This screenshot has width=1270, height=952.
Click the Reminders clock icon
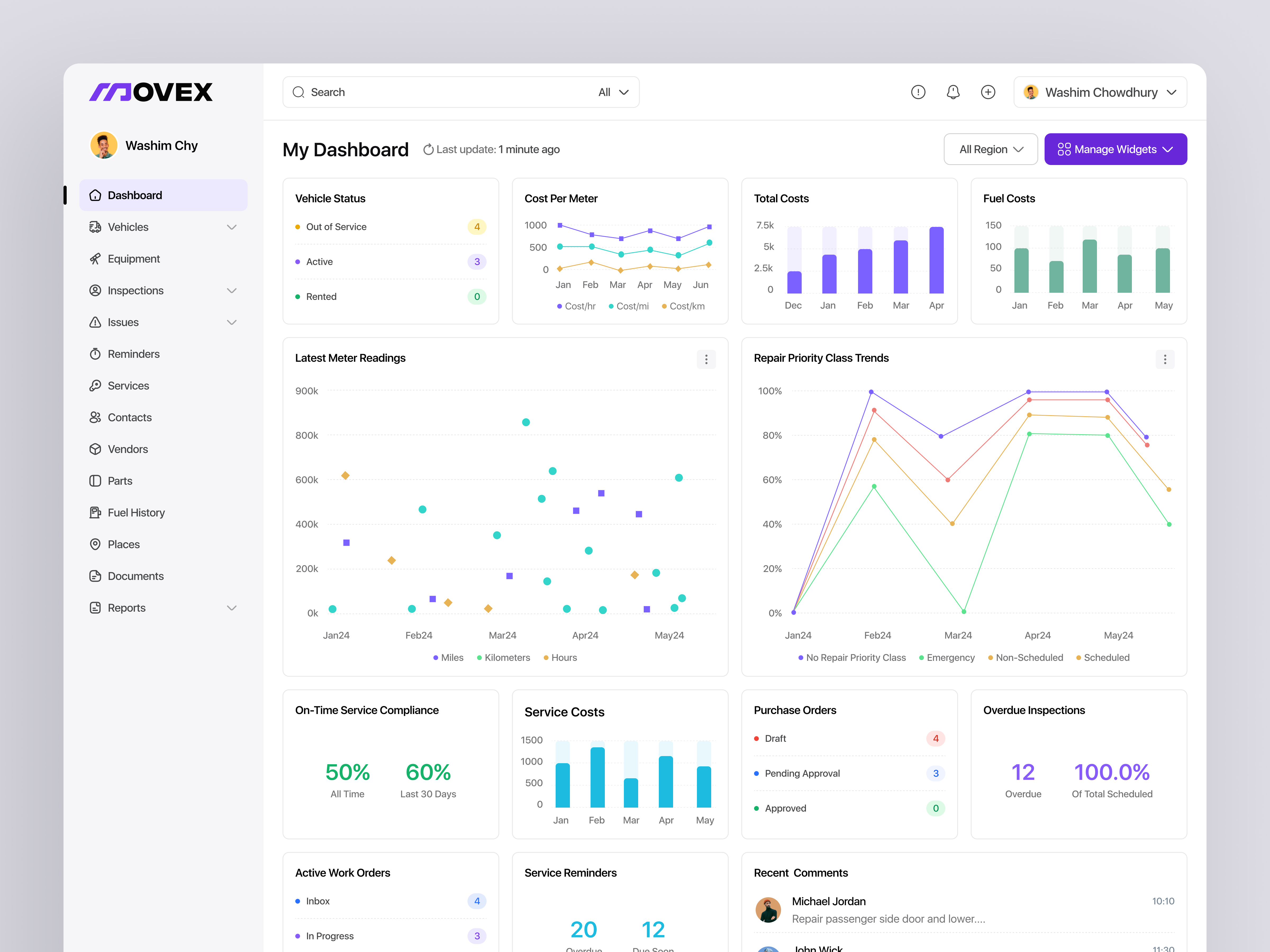click(96, 354)
